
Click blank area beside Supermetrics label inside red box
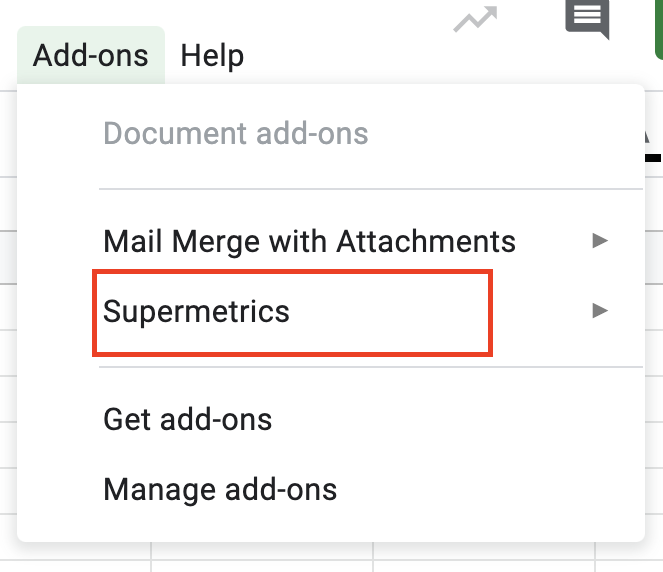(389, 312)
